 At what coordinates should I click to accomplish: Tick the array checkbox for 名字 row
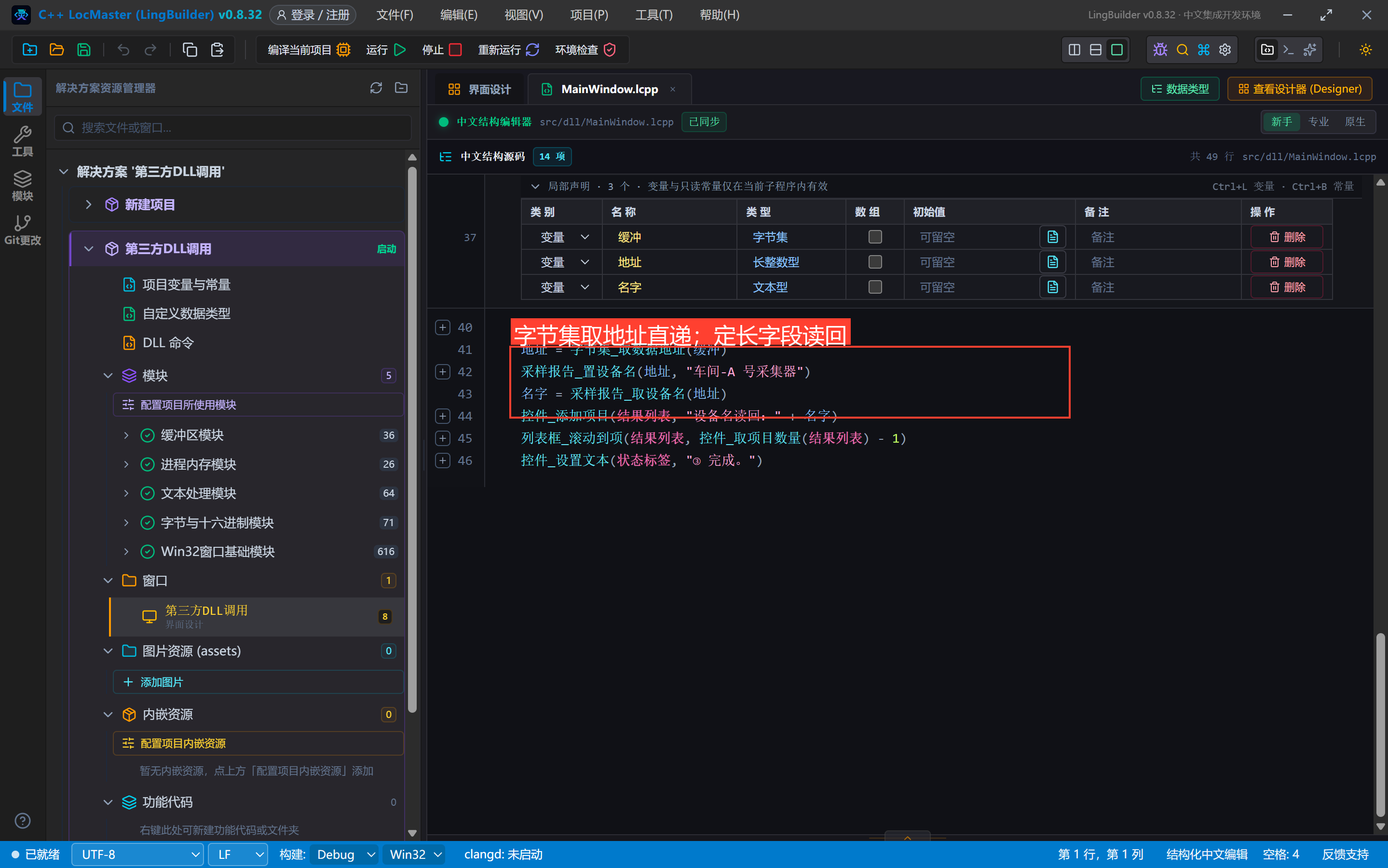(x=875, y=287)
